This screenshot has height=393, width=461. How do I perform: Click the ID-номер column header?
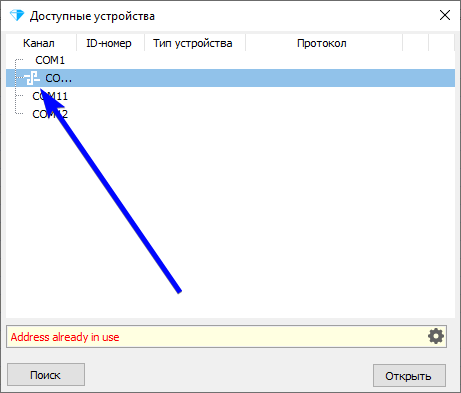[110, 43]
